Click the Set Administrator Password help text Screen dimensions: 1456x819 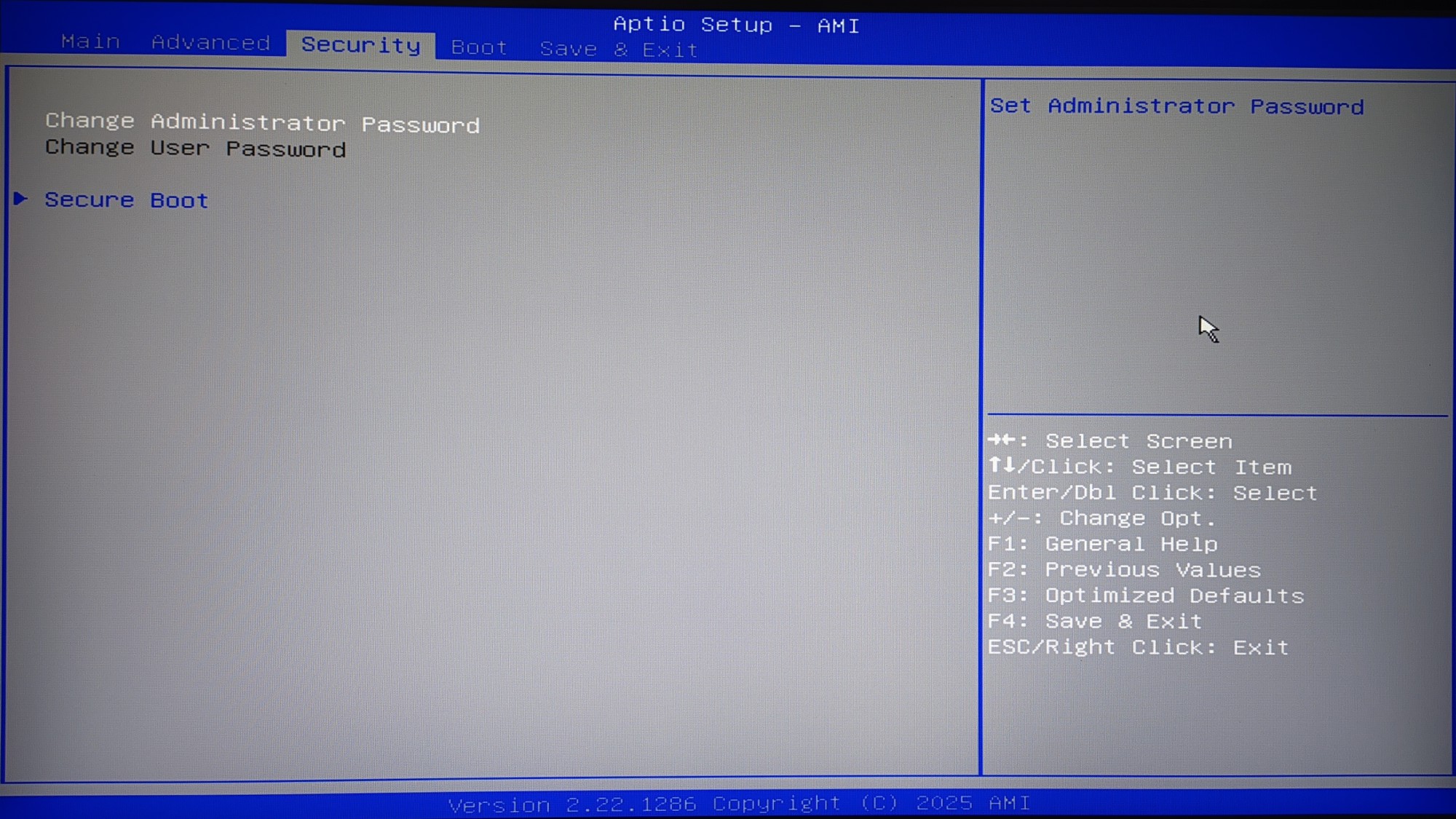coord(1176,106)
